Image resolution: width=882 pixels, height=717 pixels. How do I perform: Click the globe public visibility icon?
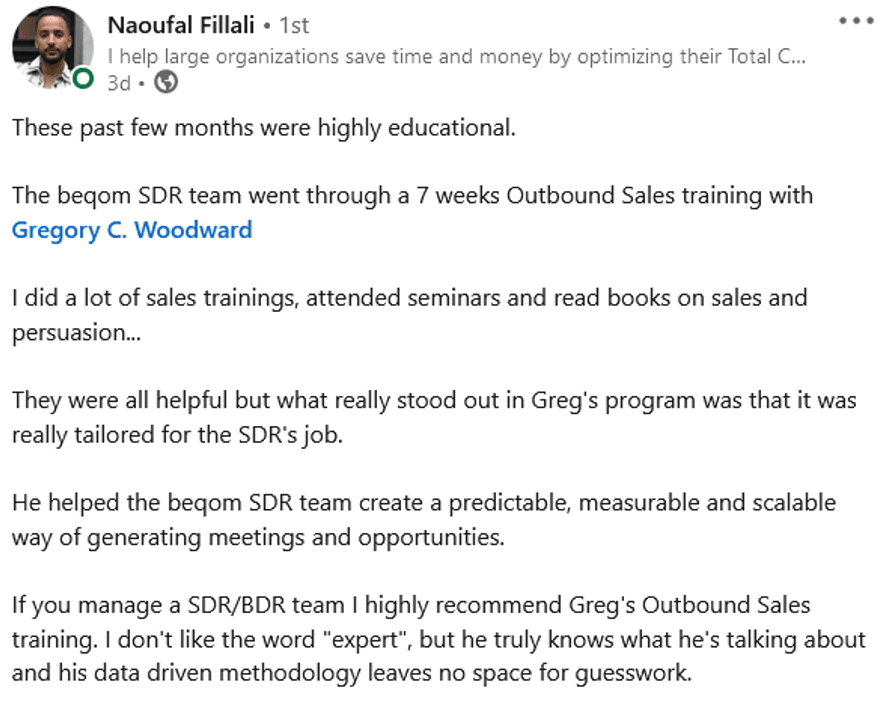point(166,82)
